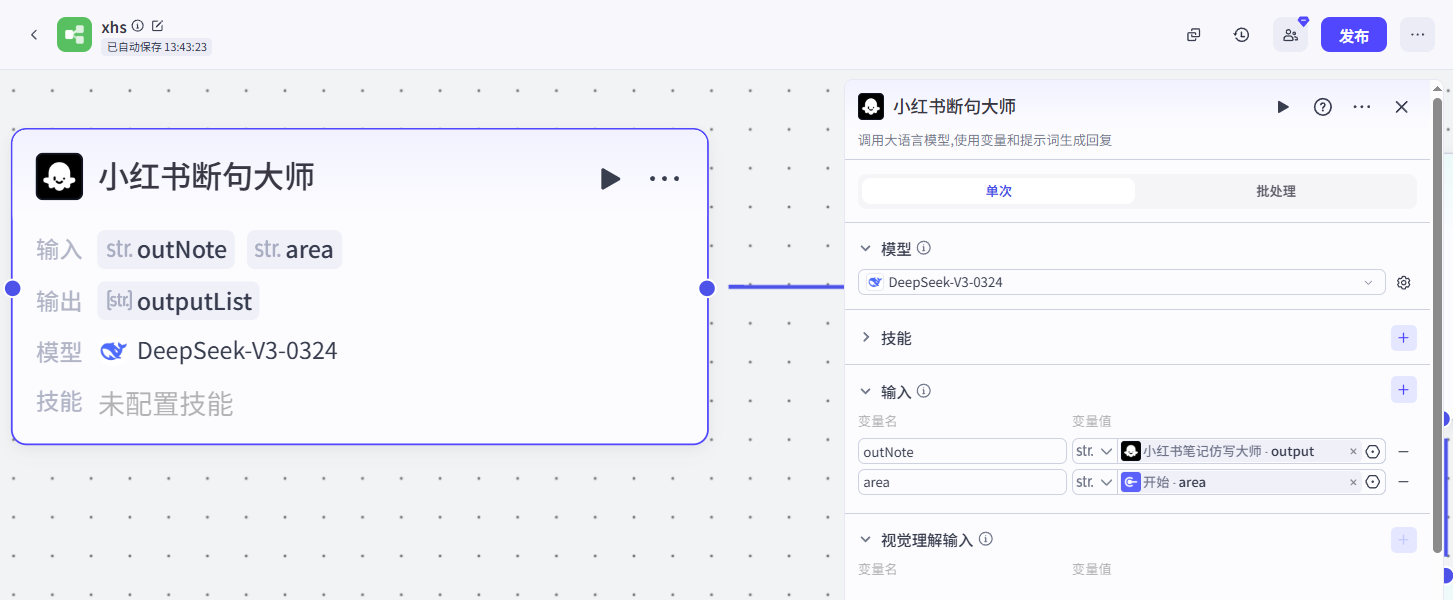This screenshot has width=1453, height=600.
Task: Open the duplicate workflow icon in header
Action: (1193, 35)
